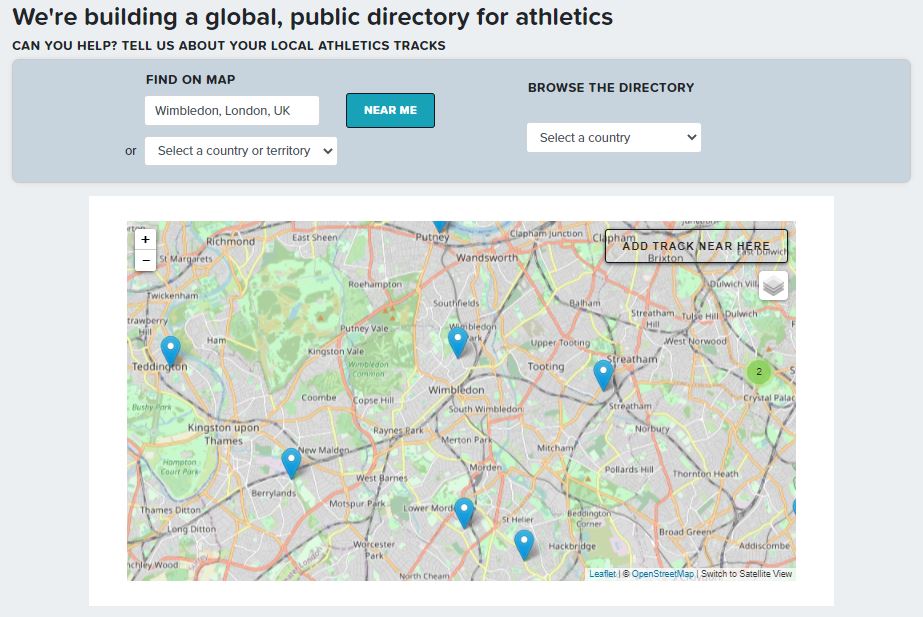Image resolution: width=923 pixels, height=617 pixels.
Task: Select the track marker near Hackbridge
Action: tap(524, 545)
